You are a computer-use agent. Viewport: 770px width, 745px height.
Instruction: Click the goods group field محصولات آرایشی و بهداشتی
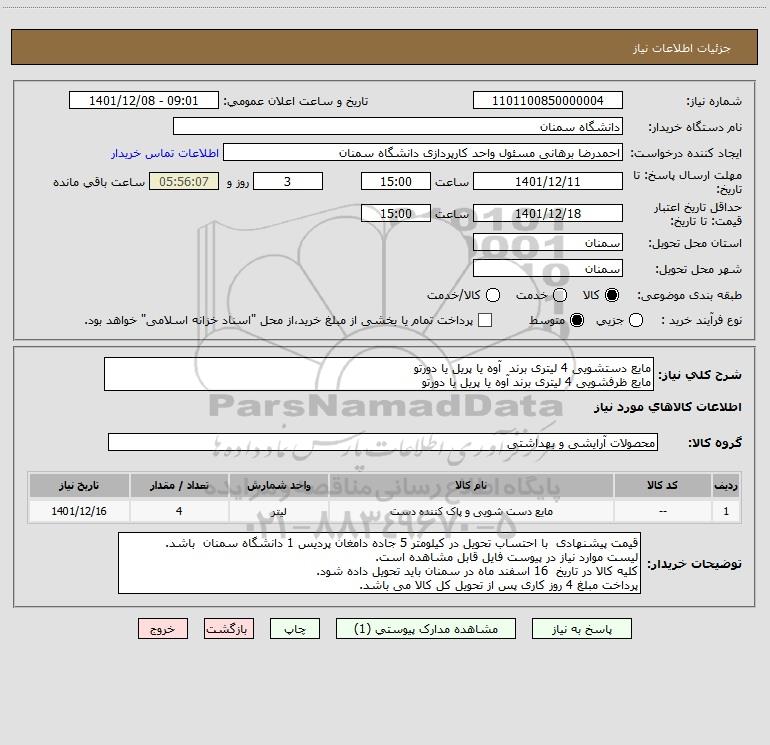pyautogui.click(x=383, y=442)
